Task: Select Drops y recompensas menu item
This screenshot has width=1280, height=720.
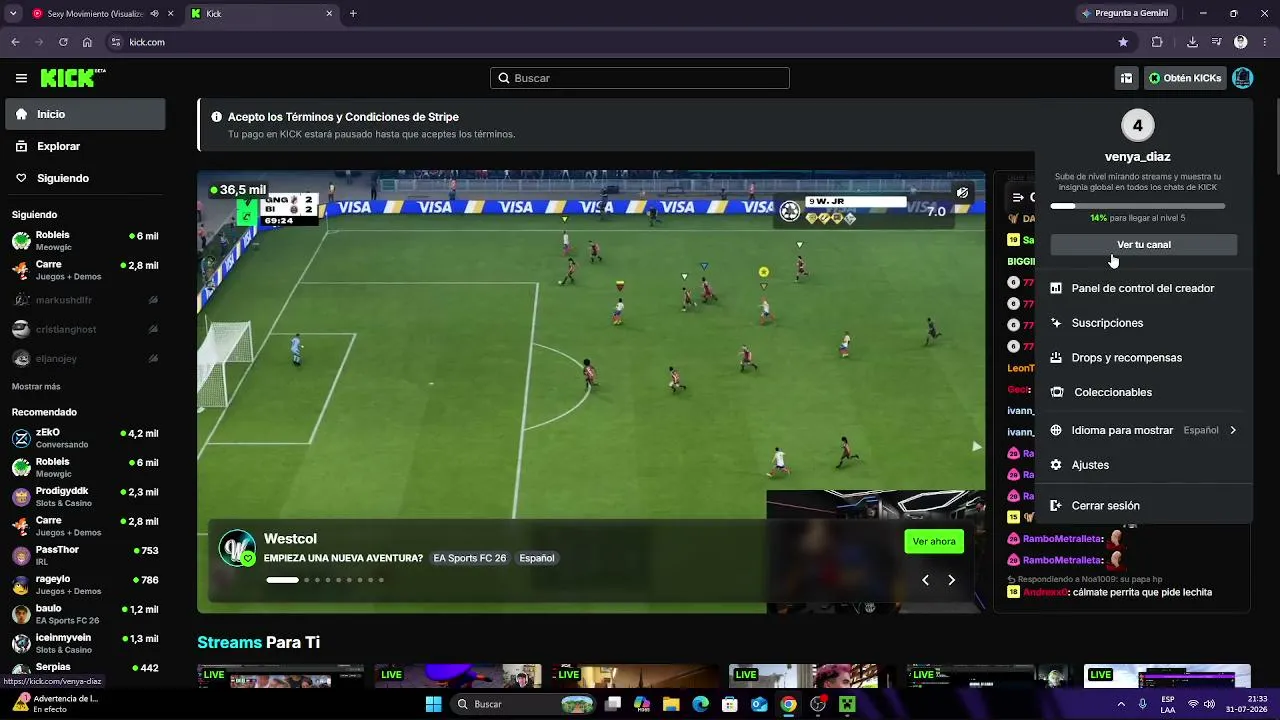Action: click(x=1144, y=357)
